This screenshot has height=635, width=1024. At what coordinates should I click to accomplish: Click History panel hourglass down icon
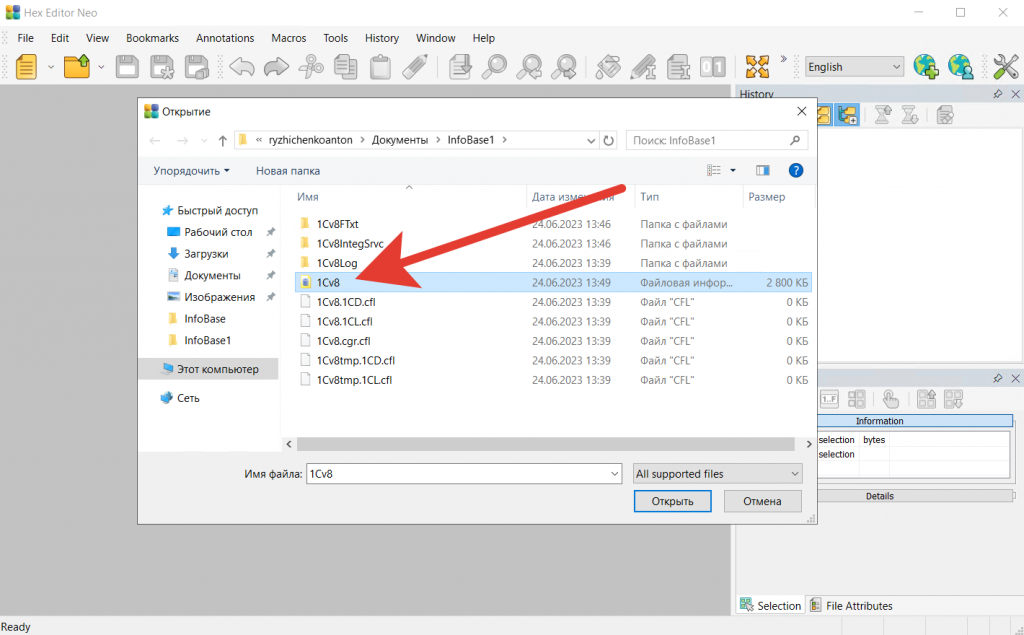pyautogui.click(x=910, y=116)
